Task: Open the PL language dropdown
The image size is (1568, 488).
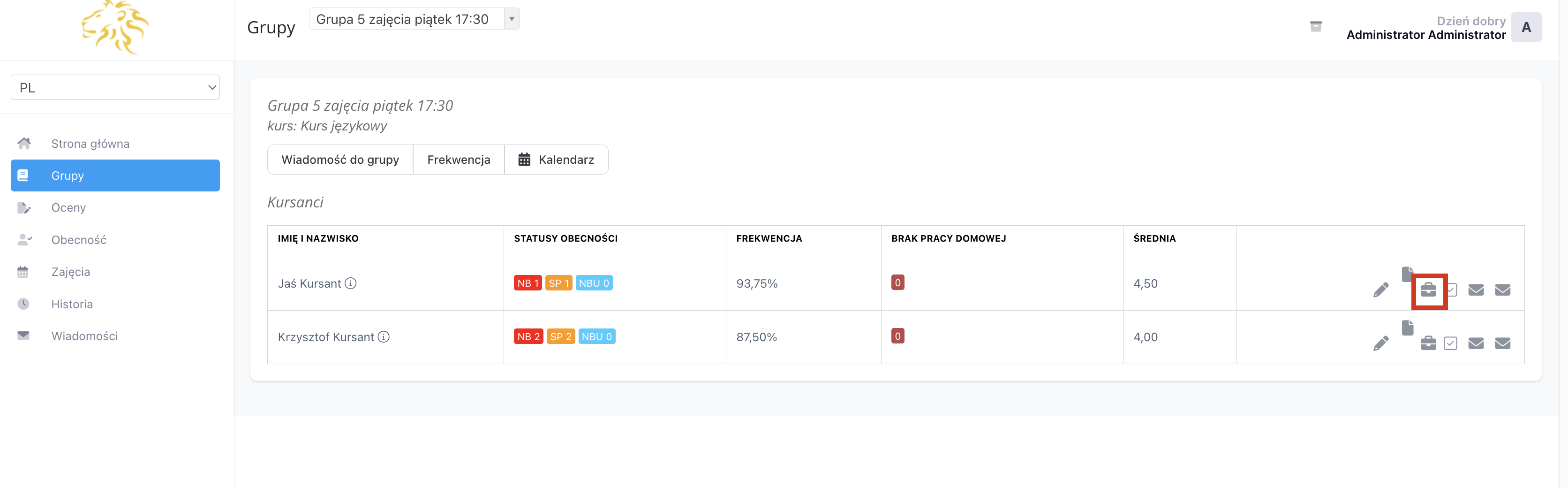Action: (115, 88)
